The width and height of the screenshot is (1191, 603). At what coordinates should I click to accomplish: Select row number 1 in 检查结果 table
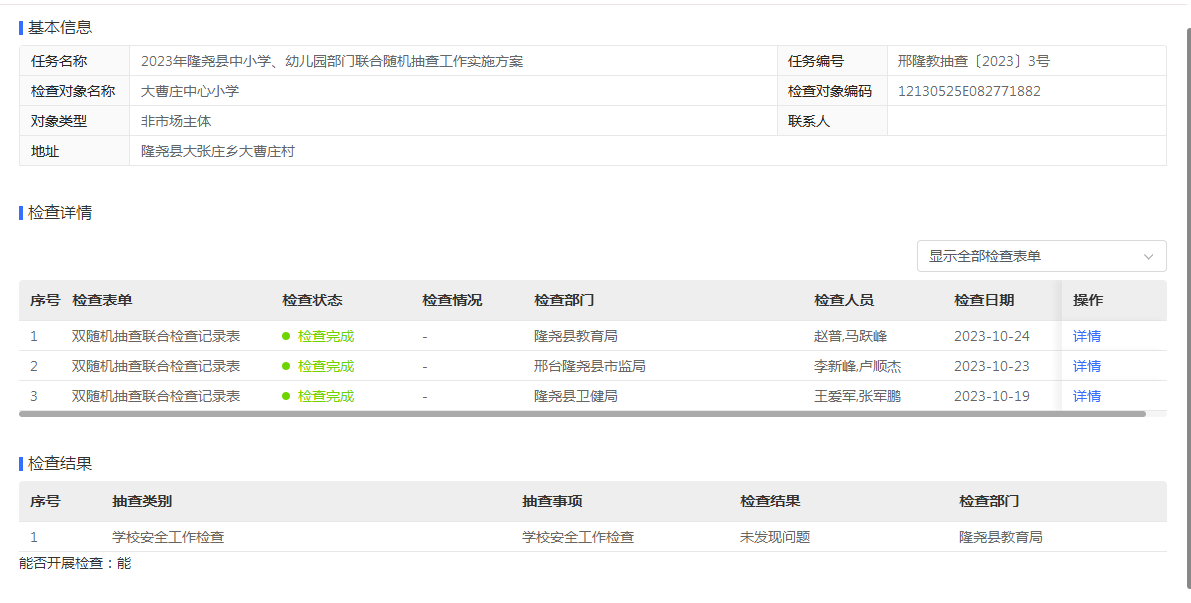[x=34, y=537]
